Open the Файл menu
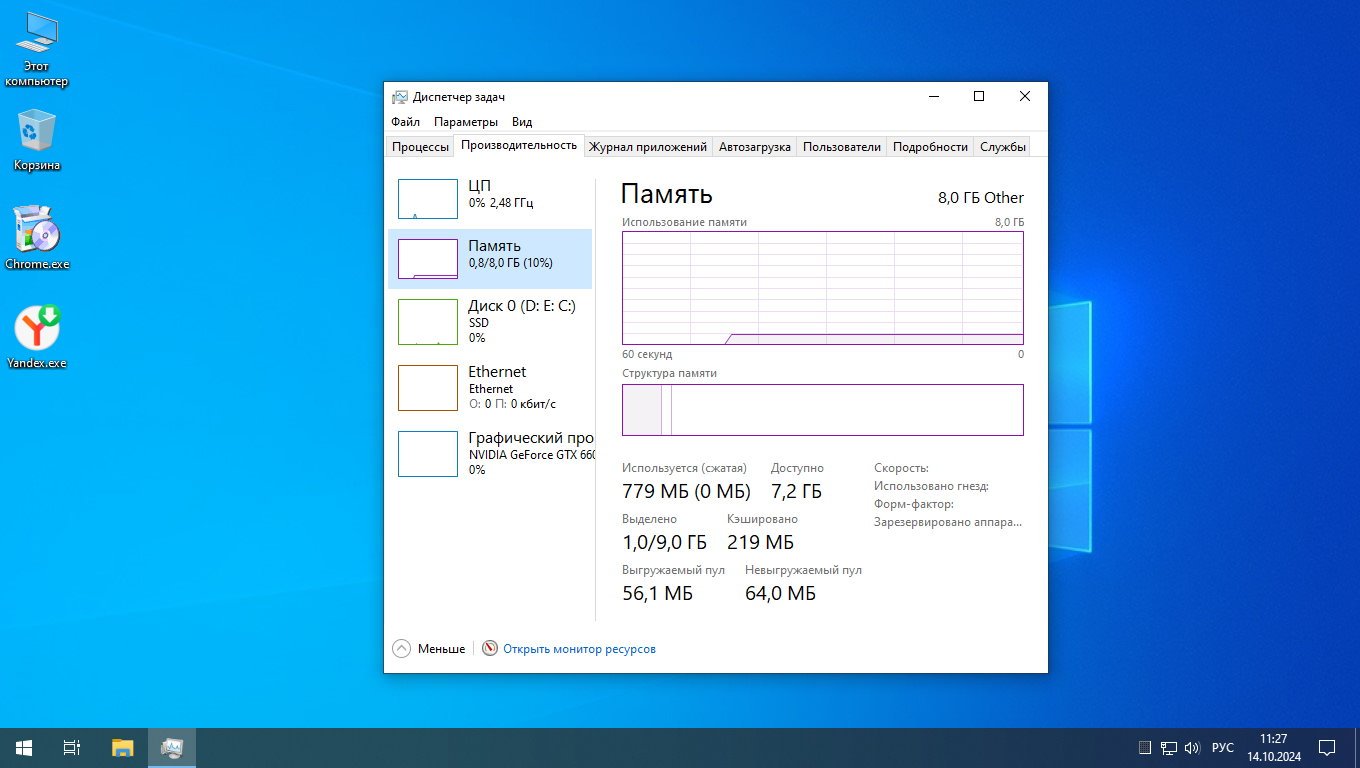The width and height of the screenshot is (1360, 768). coord(405,122)
